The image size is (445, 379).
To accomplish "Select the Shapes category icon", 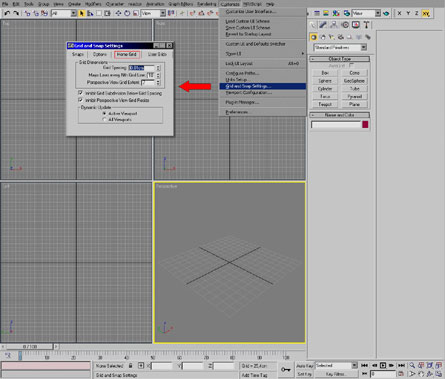I will pyautogui.click(x=323, y=37).
